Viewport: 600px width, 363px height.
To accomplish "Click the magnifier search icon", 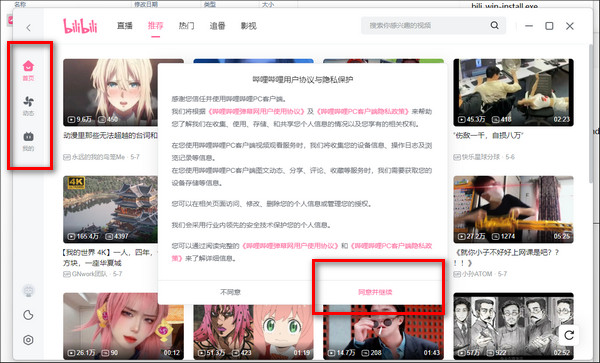I will click(x=494, y=26).
